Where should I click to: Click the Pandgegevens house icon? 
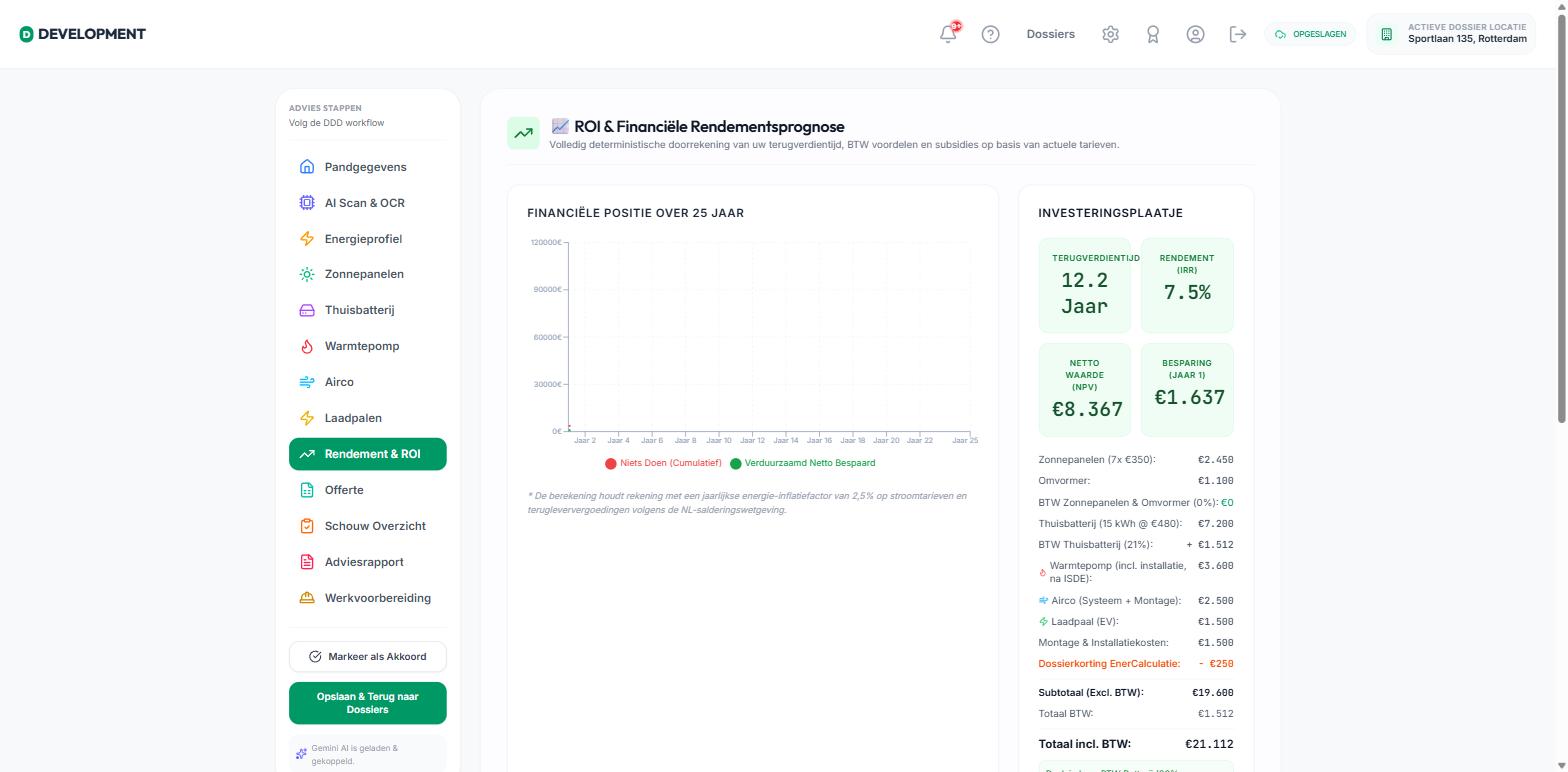click(x=307, y=167)
